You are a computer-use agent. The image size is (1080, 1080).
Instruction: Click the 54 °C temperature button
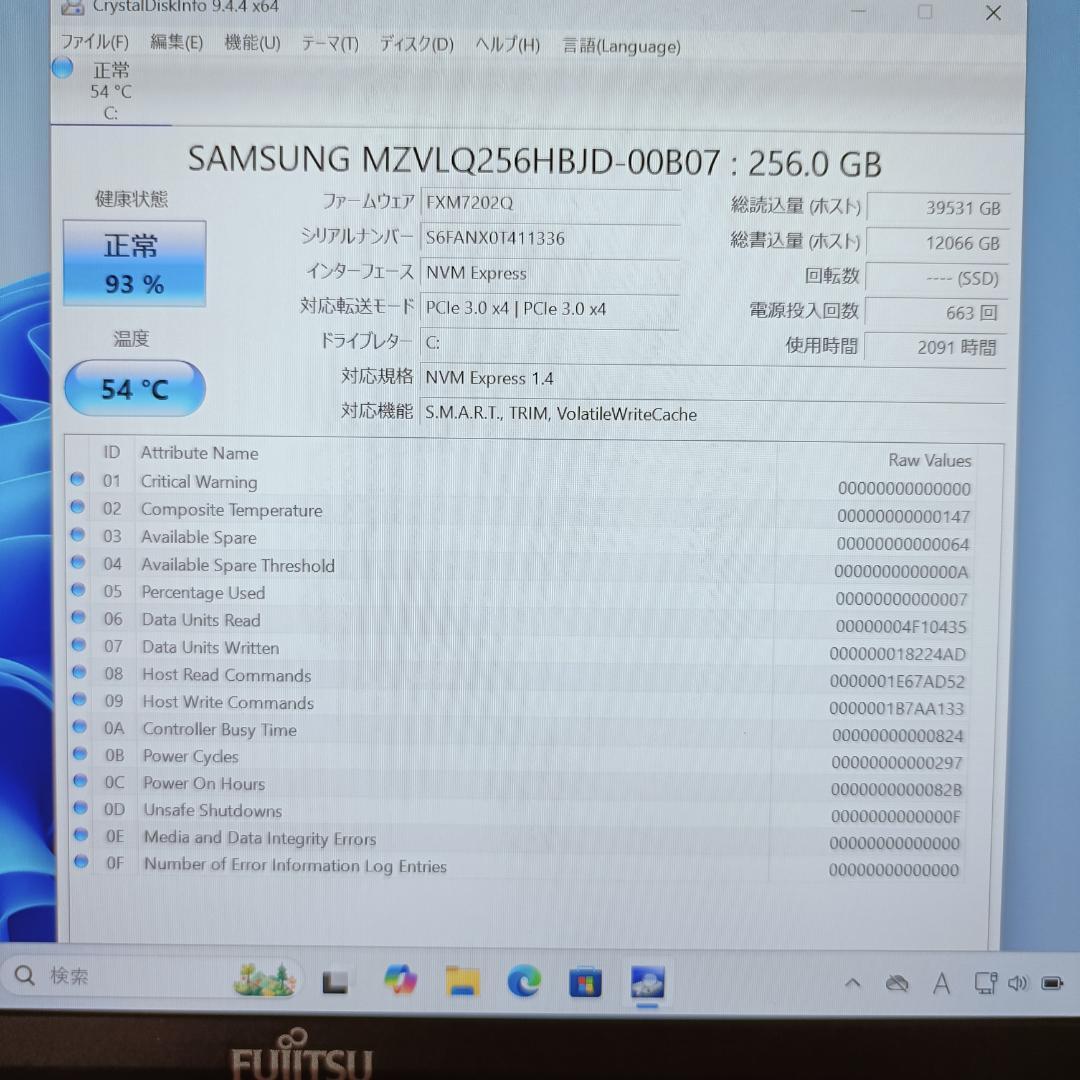point(135,388)
